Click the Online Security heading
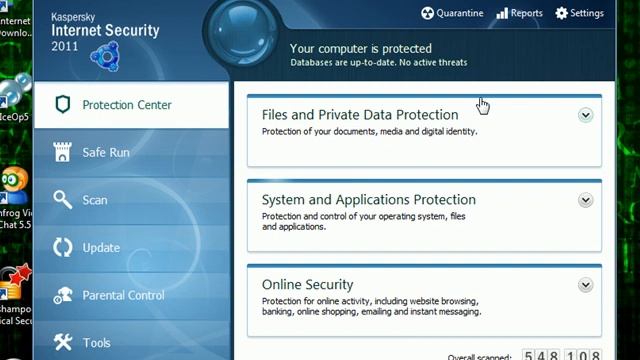Screen dimensions: 640x360 (307, 284)
